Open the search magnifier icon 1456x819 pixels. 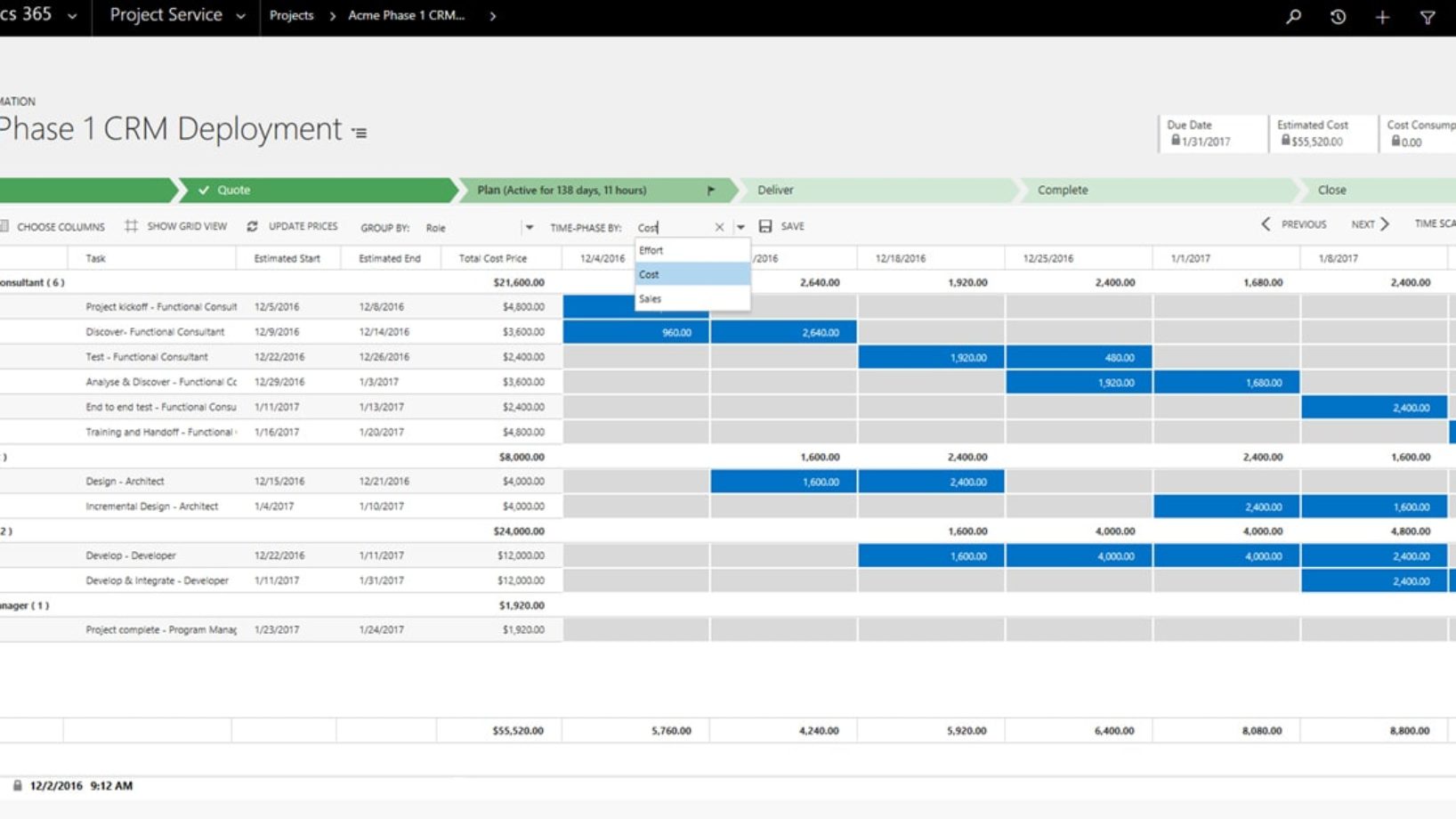[1293, 16]
